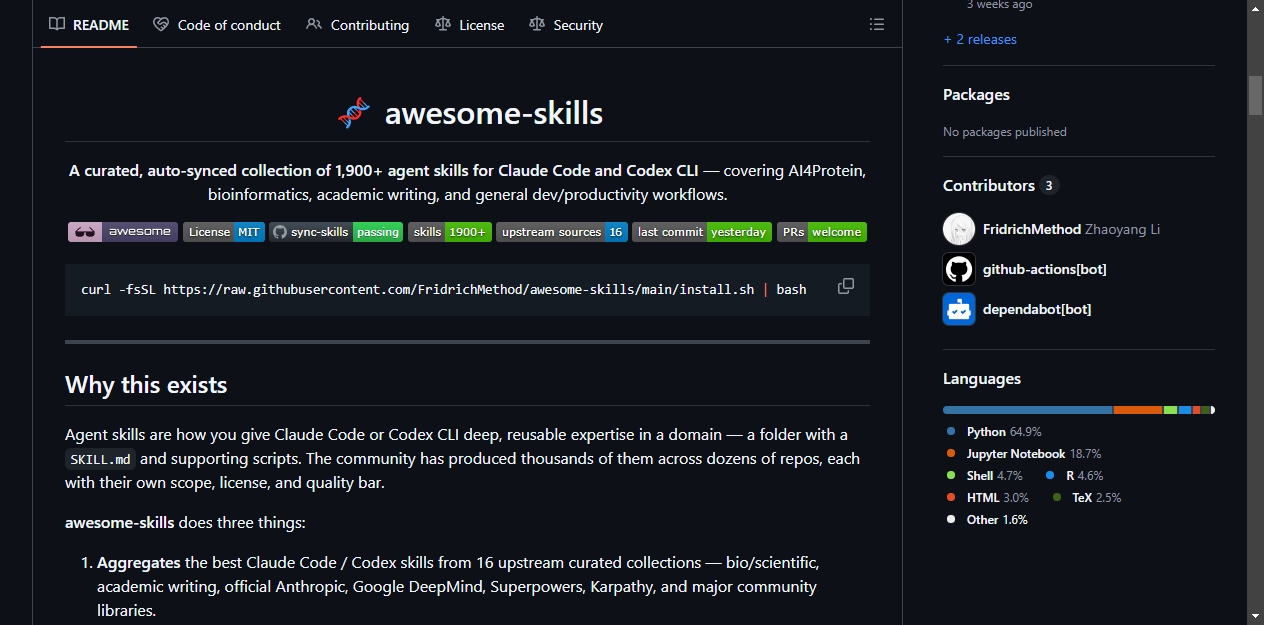The height and width of the screenshot is (625, 1264).
Task: Click the awesome-skills title heading
Action: (x=494, y=113)
